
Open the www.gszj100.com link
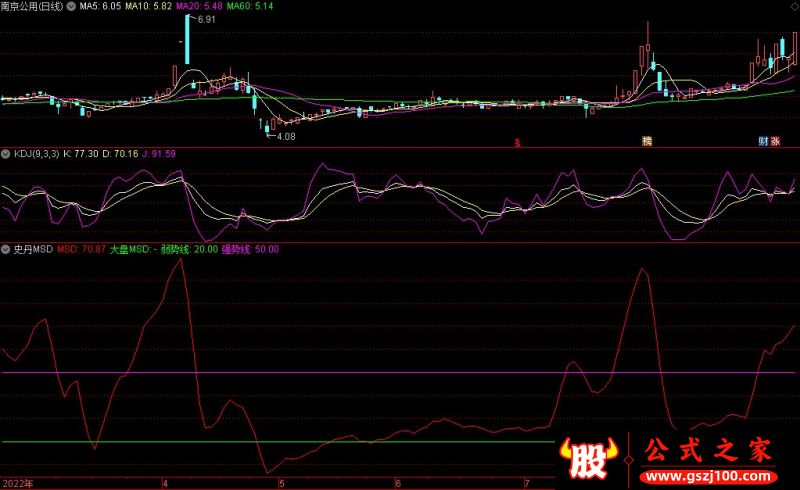(x=706, y=475)
